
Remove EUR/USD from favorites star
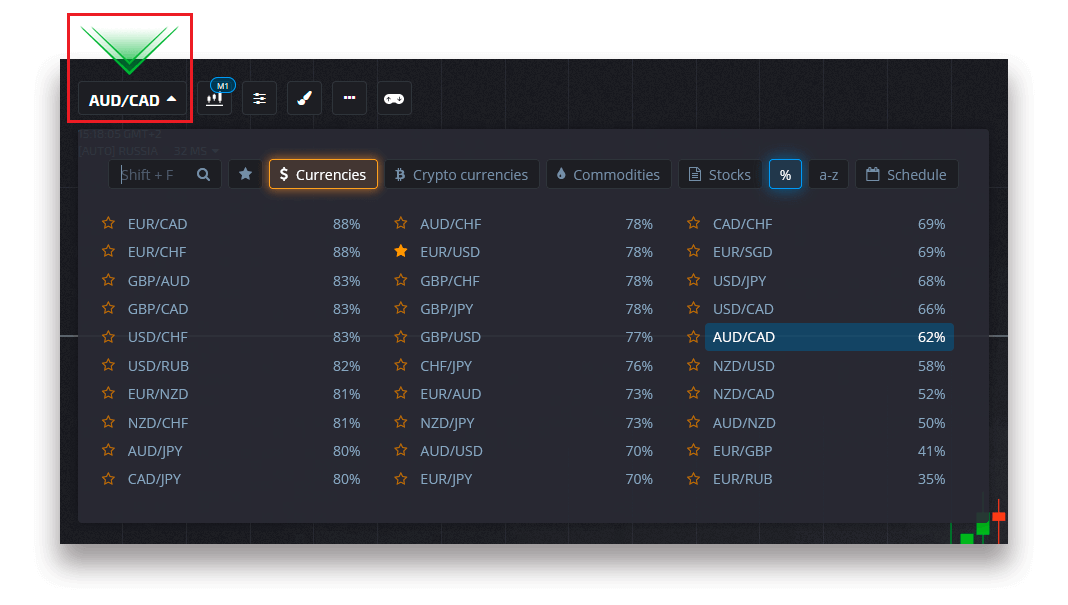[400, 251]
